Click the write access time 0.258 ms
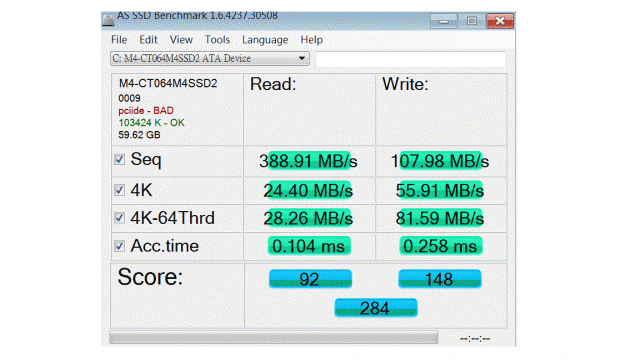Viewport: 640px width, 360px height. click(x=440, y=246)
